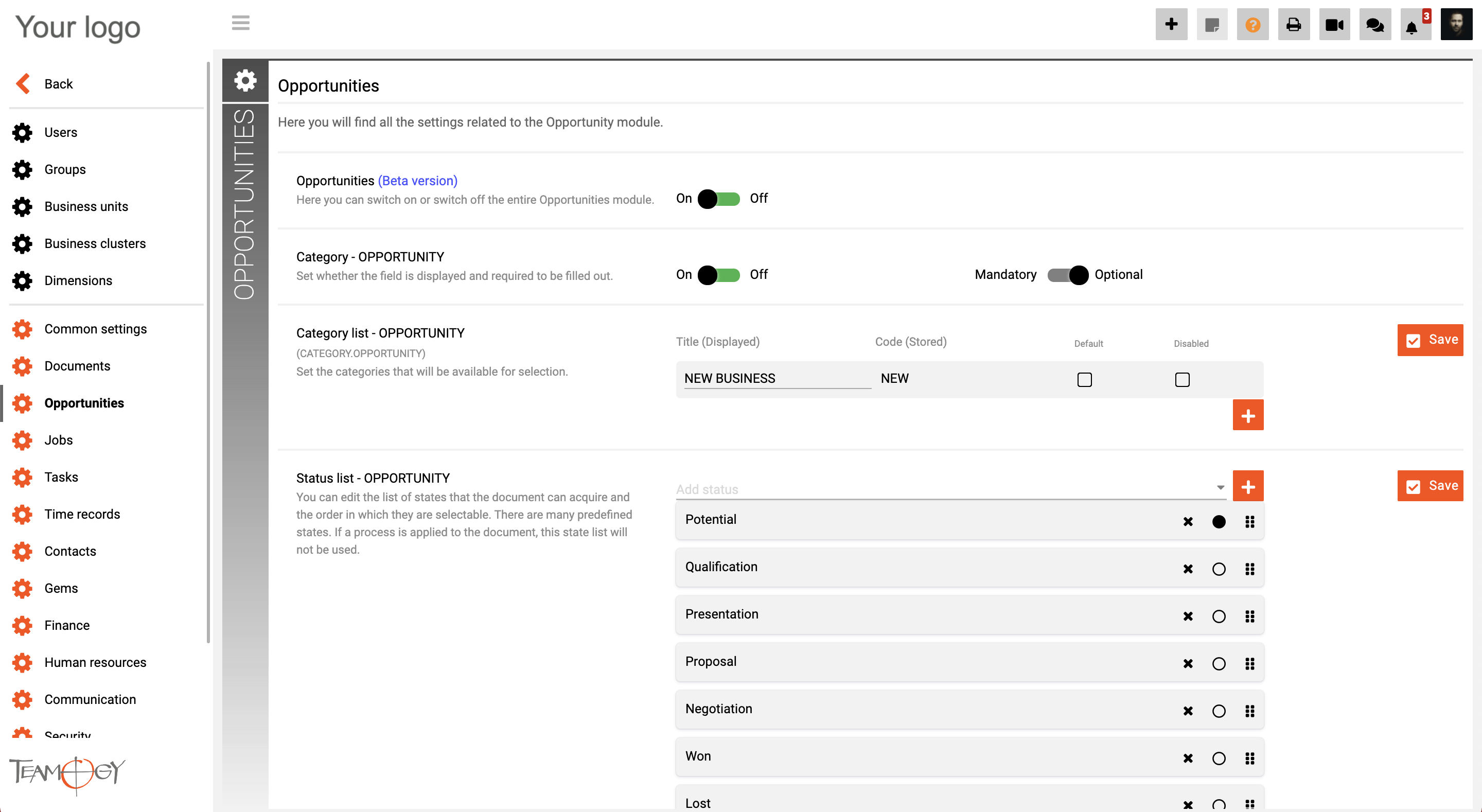Select Potential as default status radio
Image resolution: width=1482 pixels, height=812 pixels.
point(1219,522)
